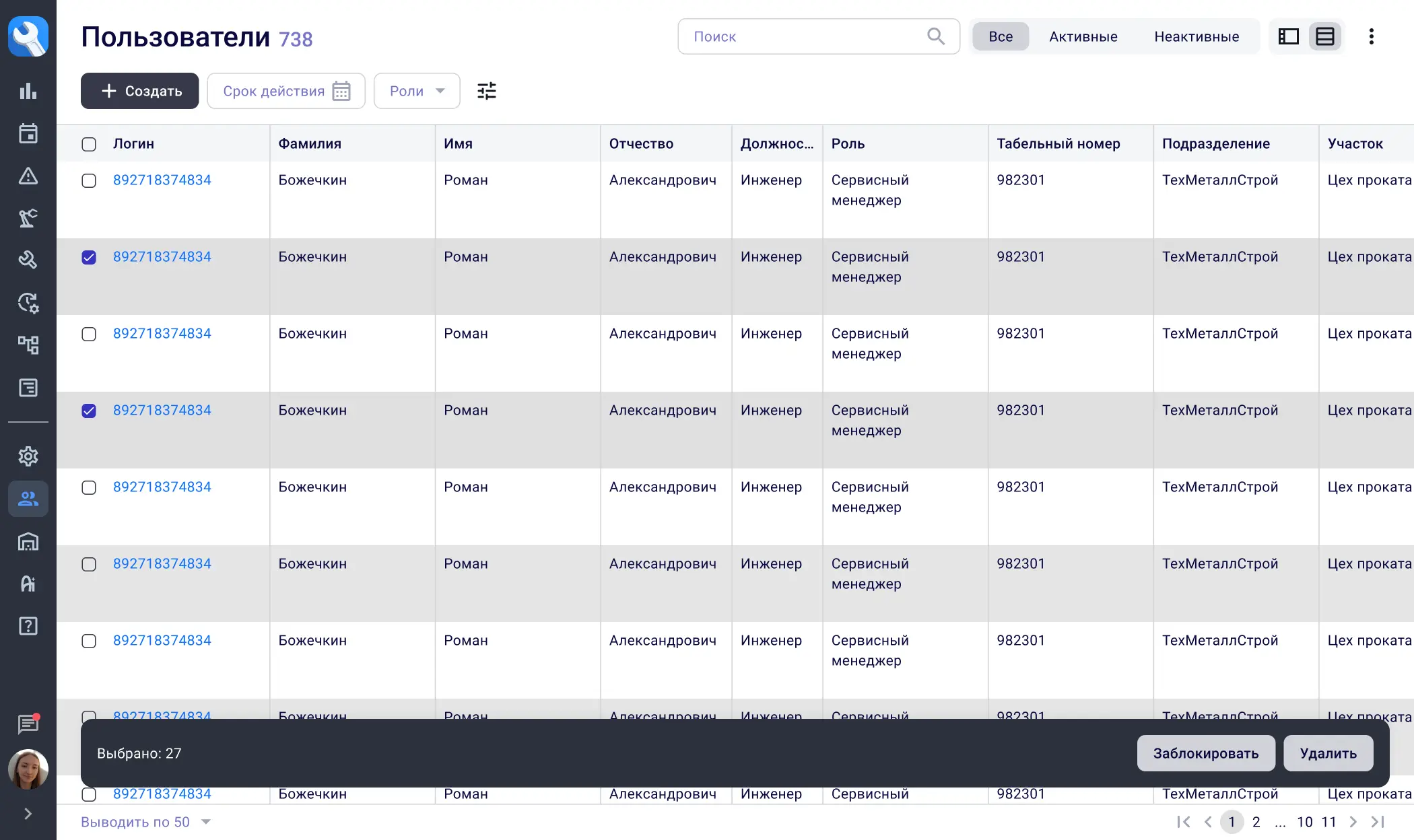Open the chat messages icon with notification
Image resolution: width=1414 pixels, height=840 pixels.
tap(28, 724)
